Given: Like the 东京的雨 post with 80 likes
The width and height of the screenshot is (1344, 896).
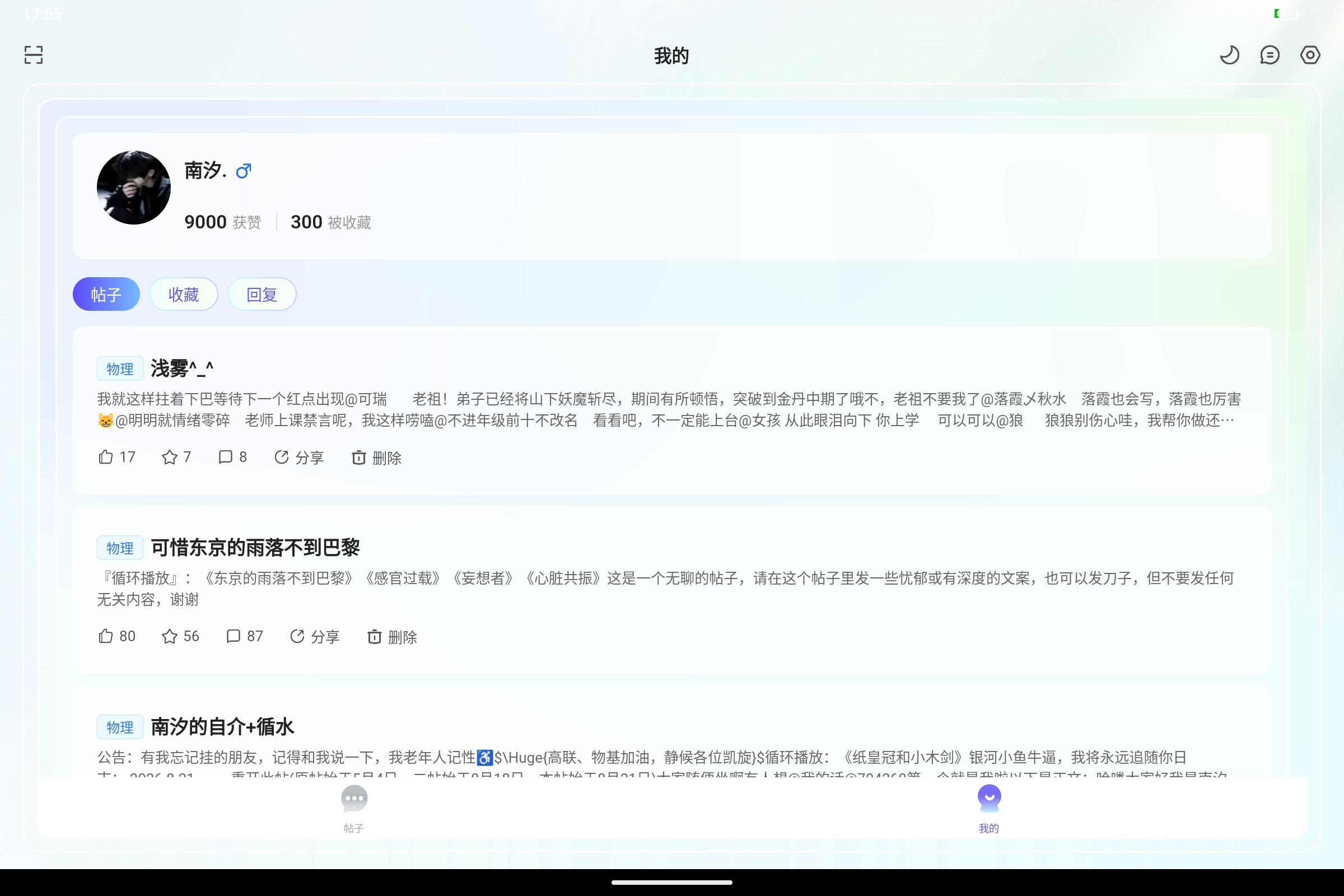Looking at the screenshot, I should click(117, 636).
